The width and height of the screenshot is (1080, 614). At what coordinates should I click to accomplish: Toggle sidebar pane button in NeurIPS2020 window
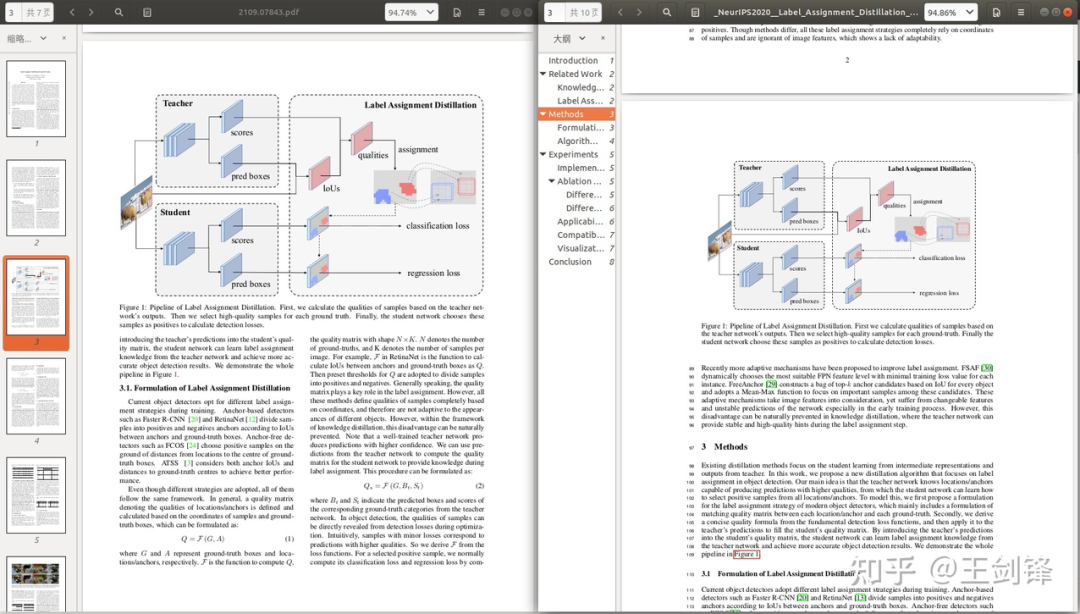[x=695, y=12]
